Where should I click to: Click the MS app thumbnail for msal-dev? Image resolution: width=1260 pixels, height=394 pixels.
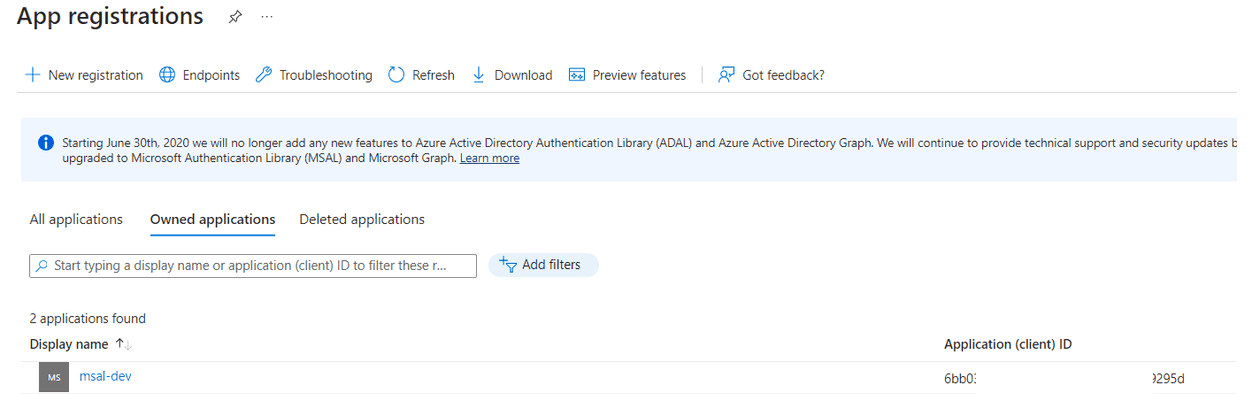54,377
